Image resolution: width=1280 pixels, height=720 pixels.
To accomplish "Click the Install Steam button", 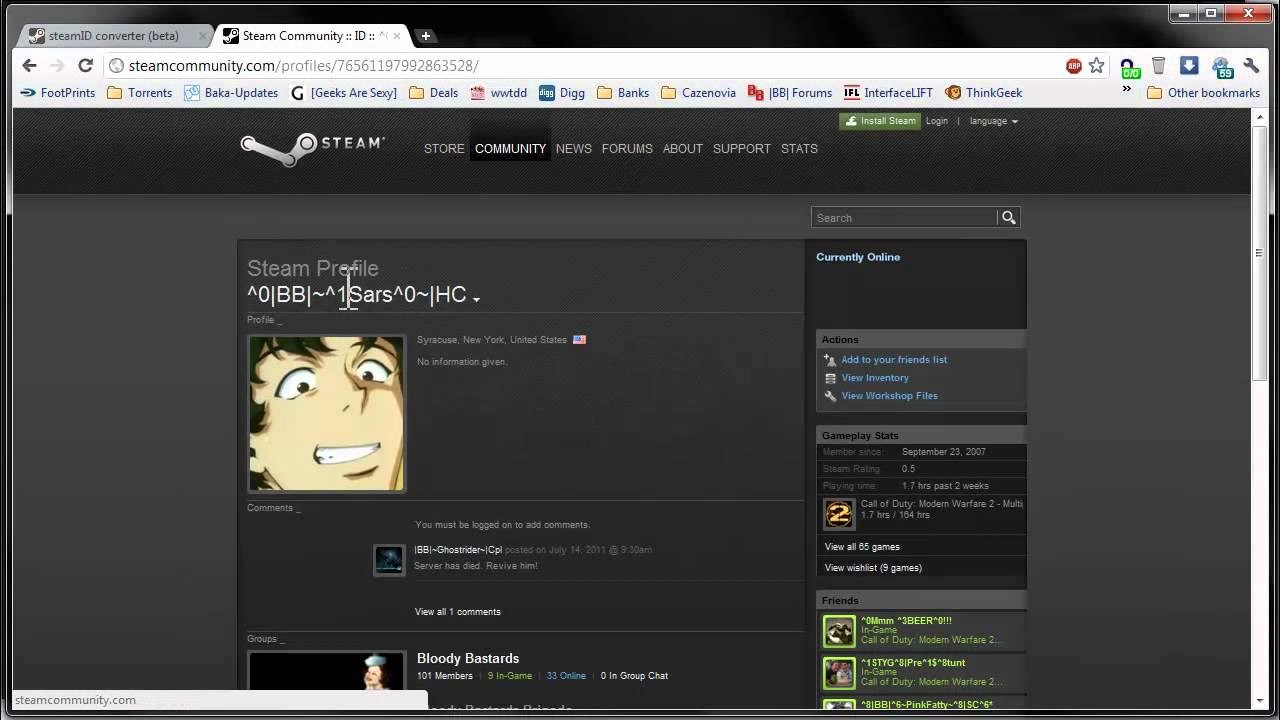I will 880,121.
